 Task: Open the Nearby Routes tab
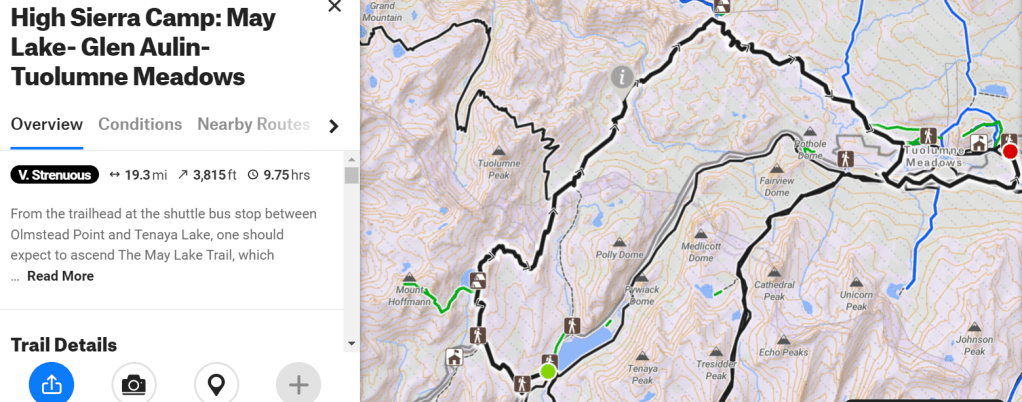[x=254, y=124]
